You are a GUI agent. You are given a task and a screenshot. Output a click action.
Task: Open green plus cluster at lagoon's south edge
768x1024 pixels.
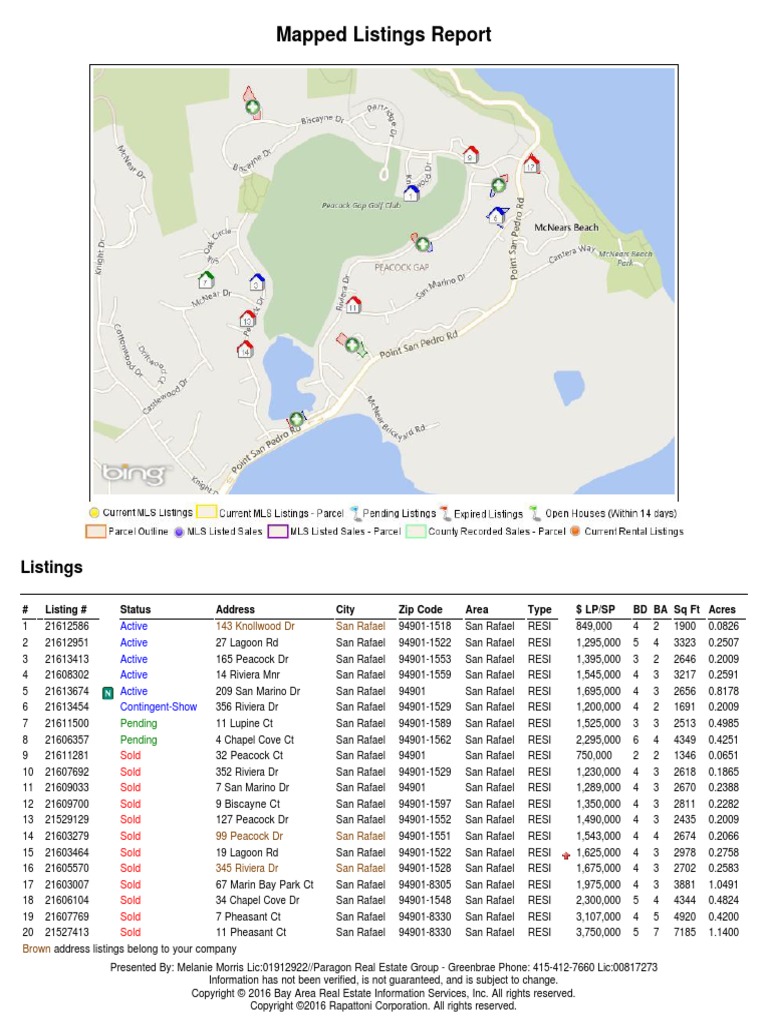coord(296,418)
